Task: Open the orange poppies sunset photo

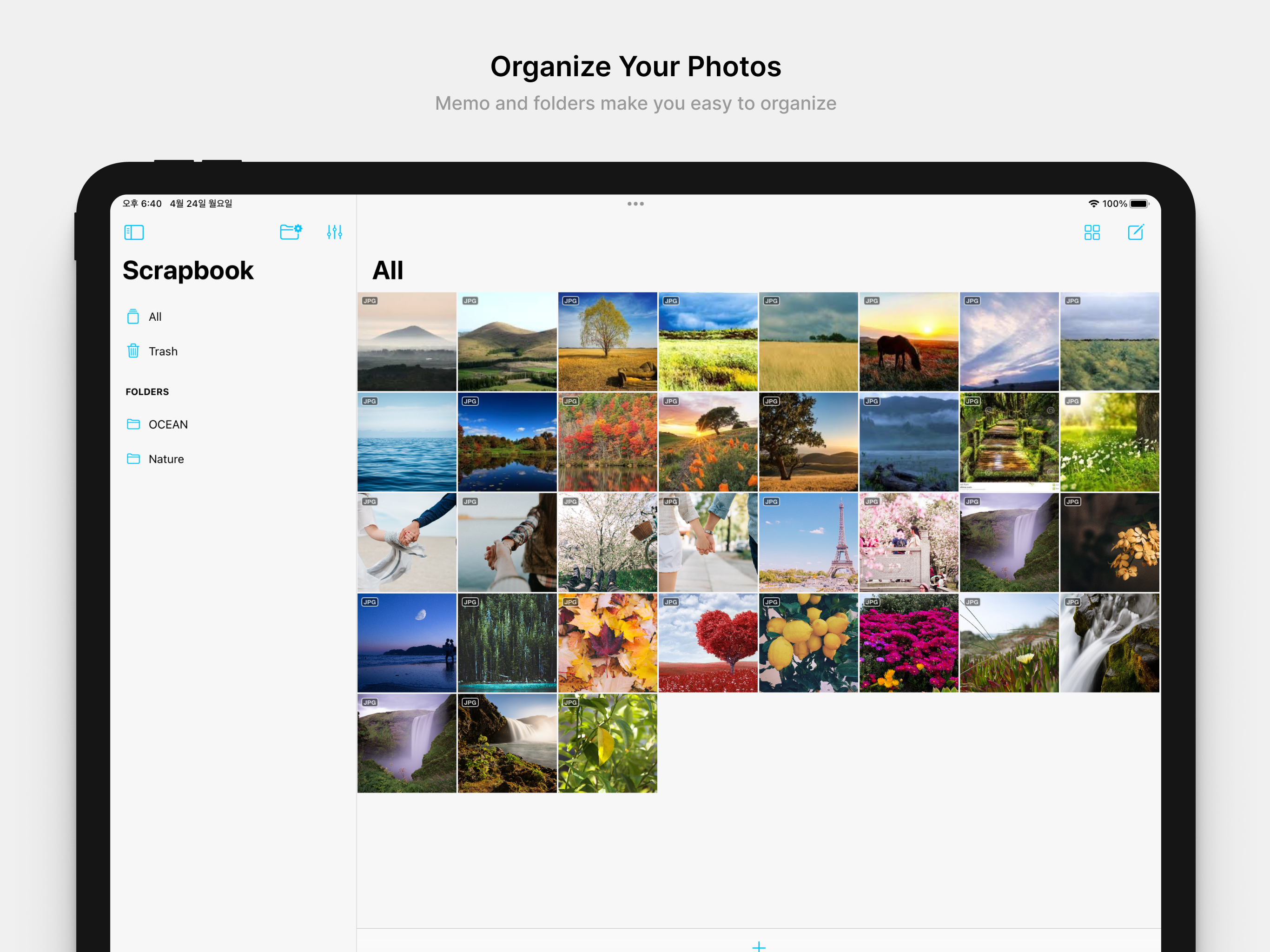Action: tap(708, 442)
